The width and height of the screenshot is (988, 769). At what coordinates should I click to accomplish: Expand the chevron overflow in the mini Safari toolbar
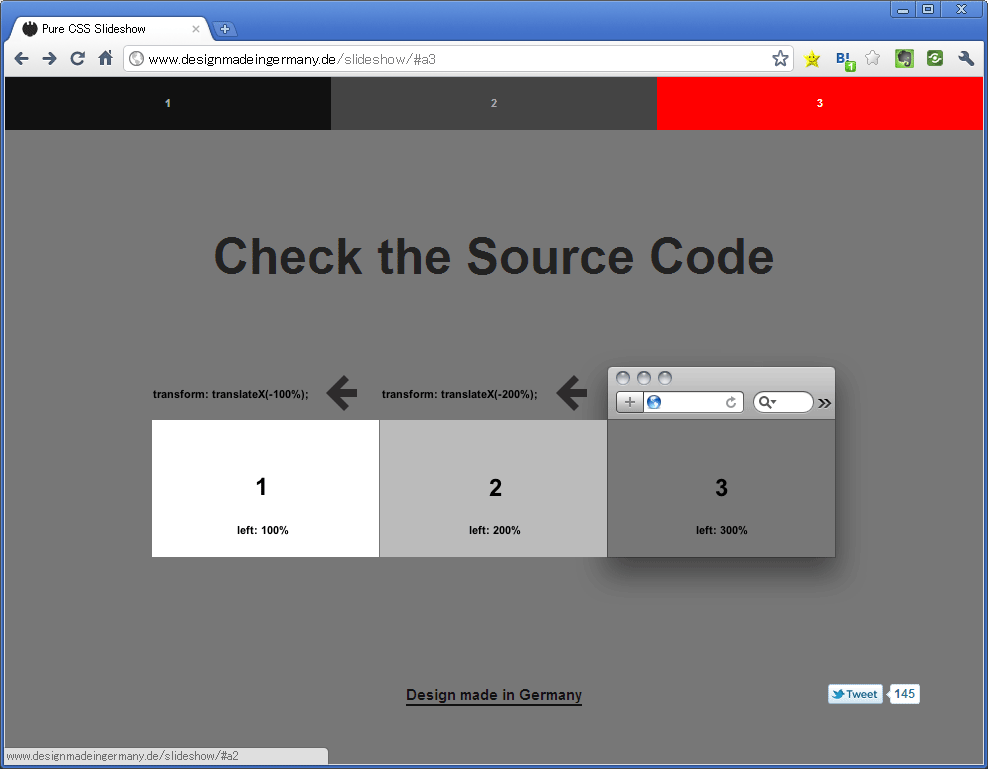coord(824,402)
